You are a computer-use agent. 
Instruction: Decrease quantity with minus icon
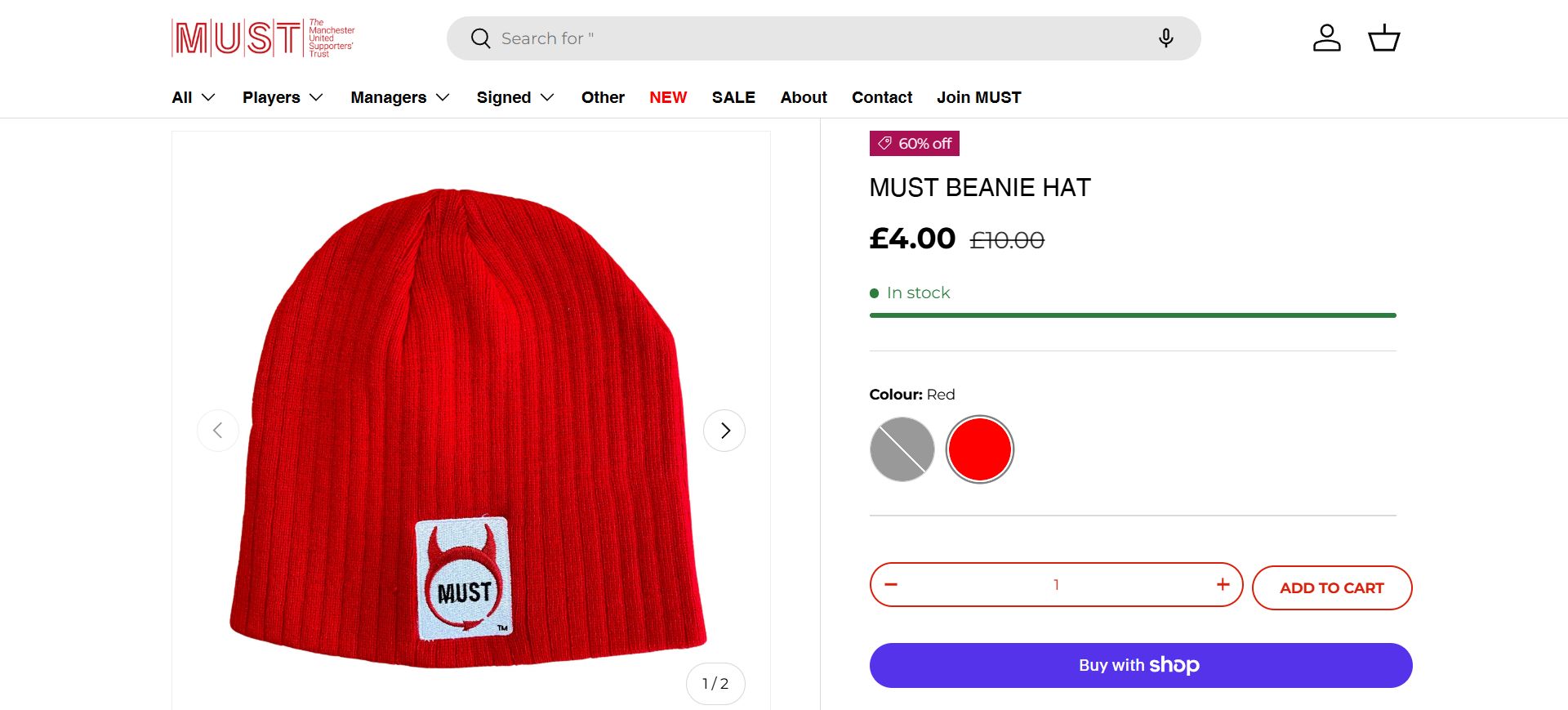click(x=891, y=584)
